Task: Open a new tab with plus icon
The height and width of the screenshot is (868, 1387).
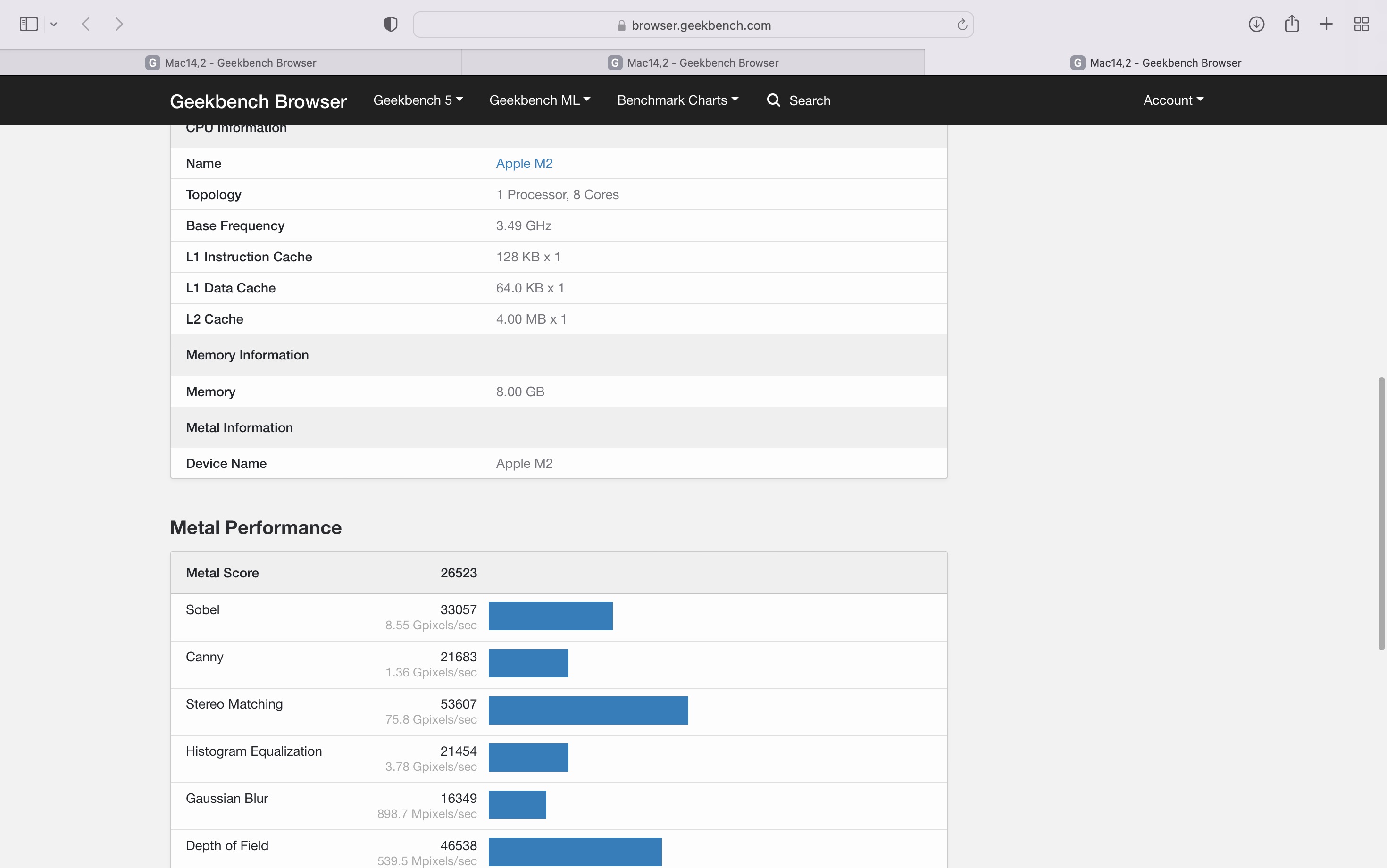Action: pyautogui.click(x=1326, y=24)
